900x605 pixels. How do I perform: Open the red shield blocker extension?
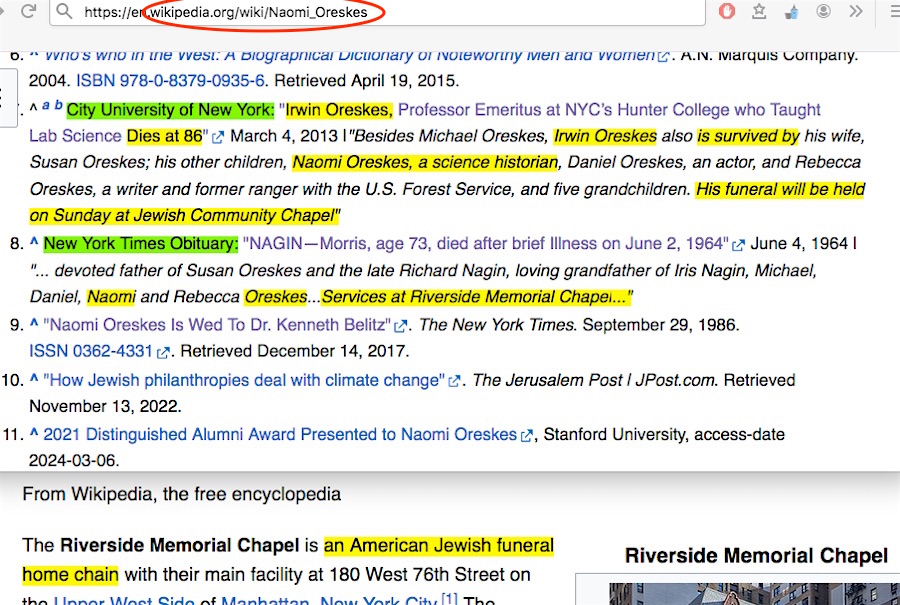[727, 12]
